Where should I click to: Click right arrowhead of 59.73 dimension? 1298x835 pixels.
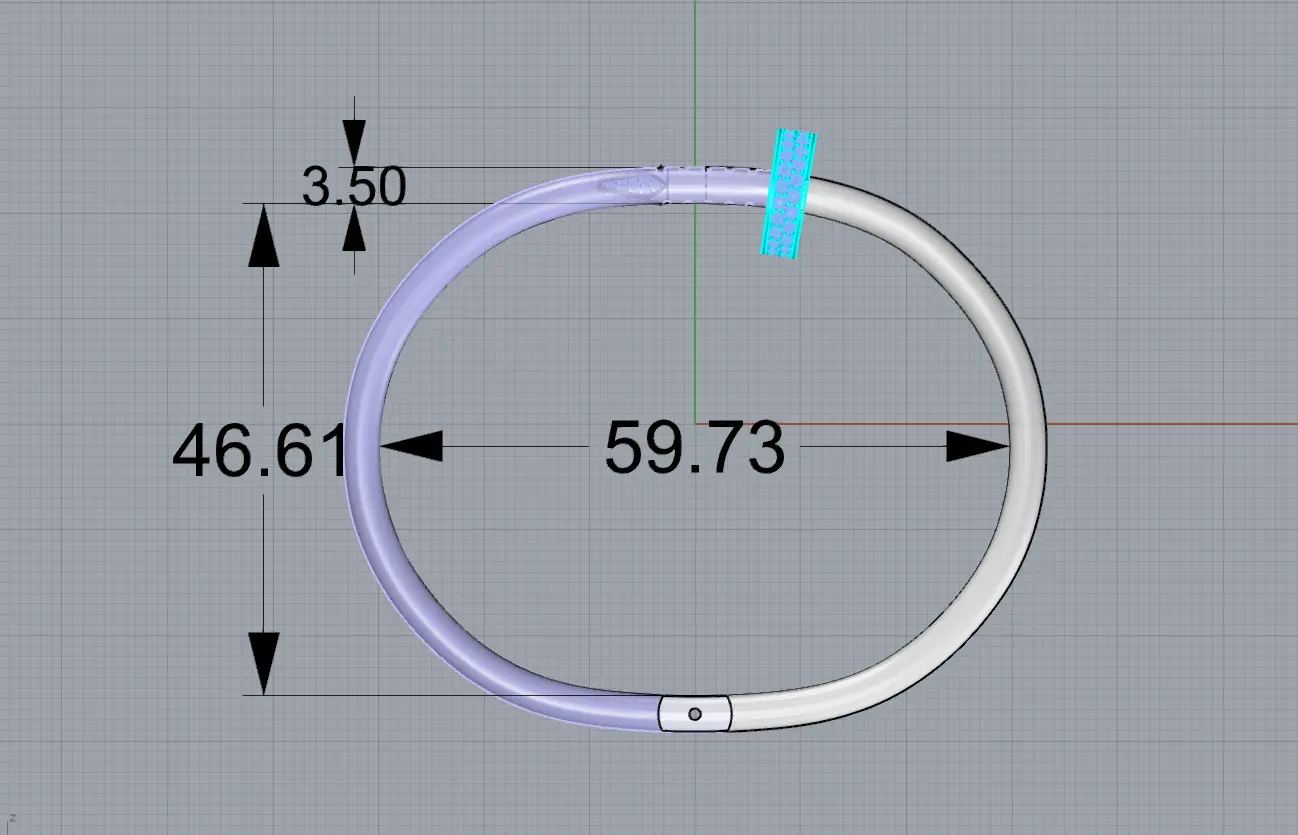(x=977, y=447)
